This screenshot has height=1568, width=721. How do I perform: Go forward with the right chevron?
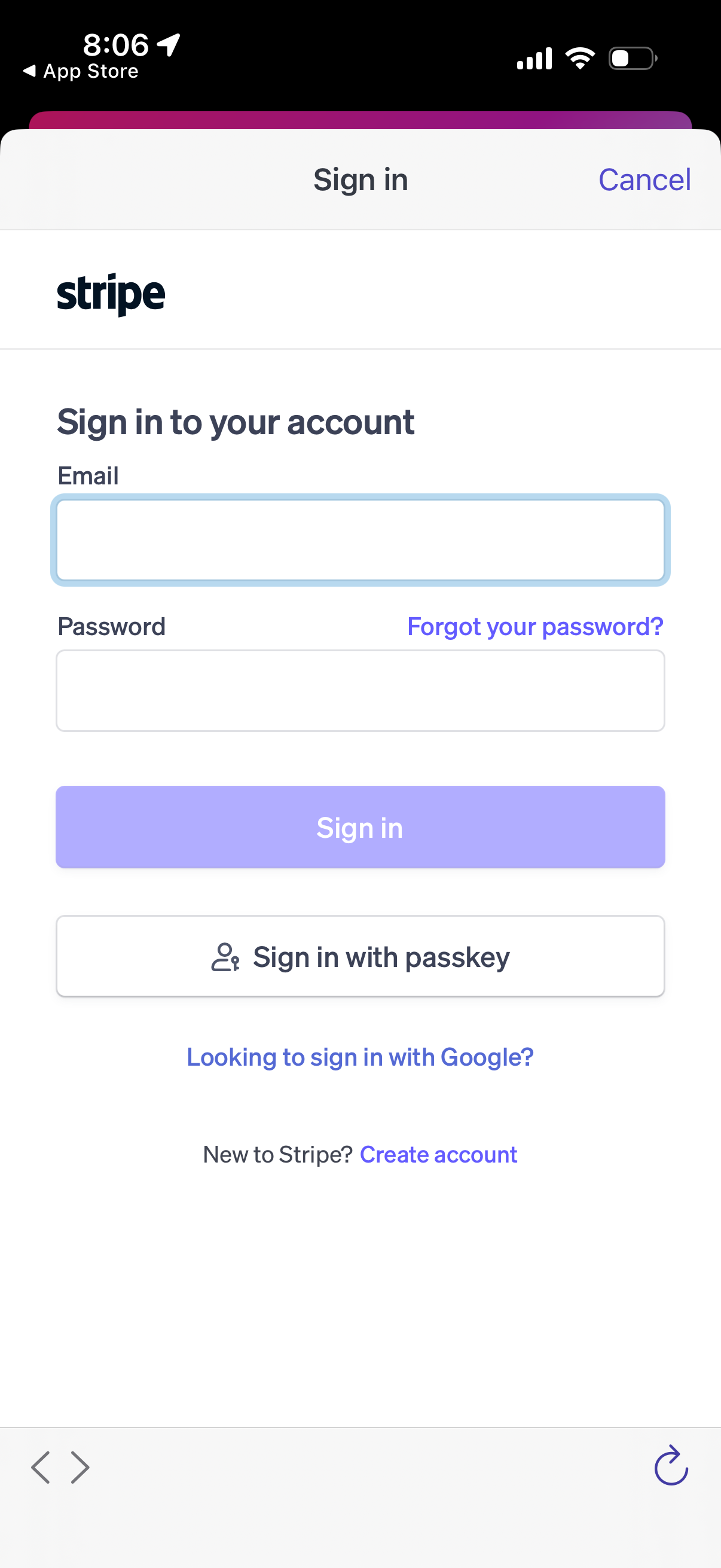tap(80, 1468)
